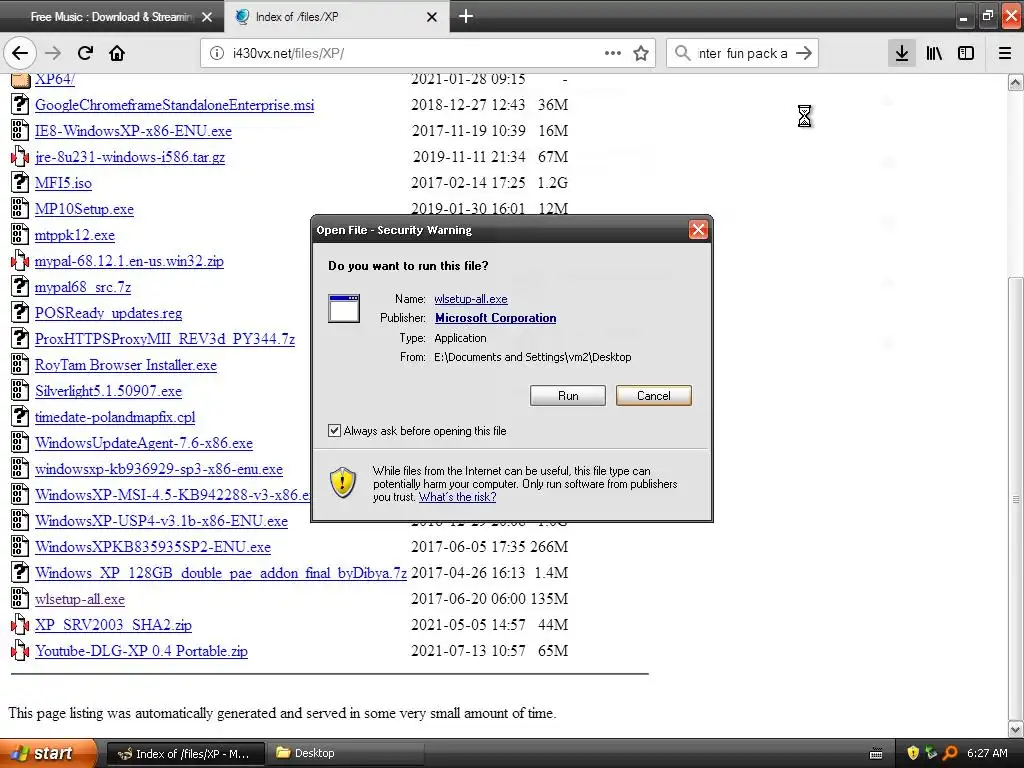
Task: Click the page scrollbar up arrow
Action: [1016, 82]
